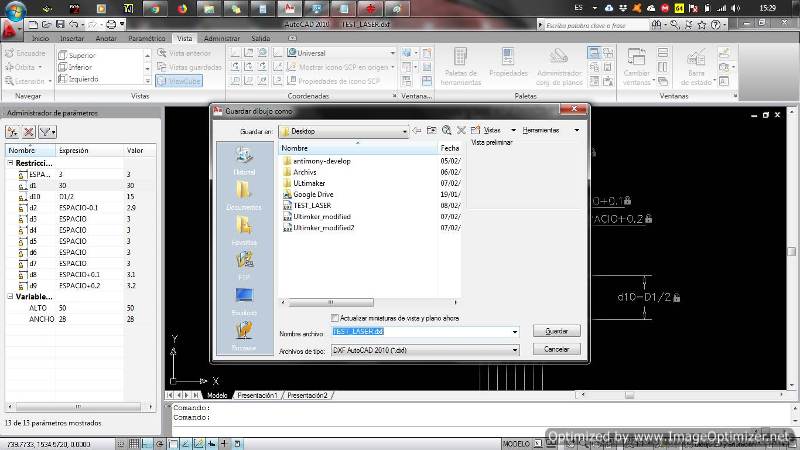This screenshot has width=800, height=450.
Task: Click the search the web icon in dialog
Action: coord(446,131)
